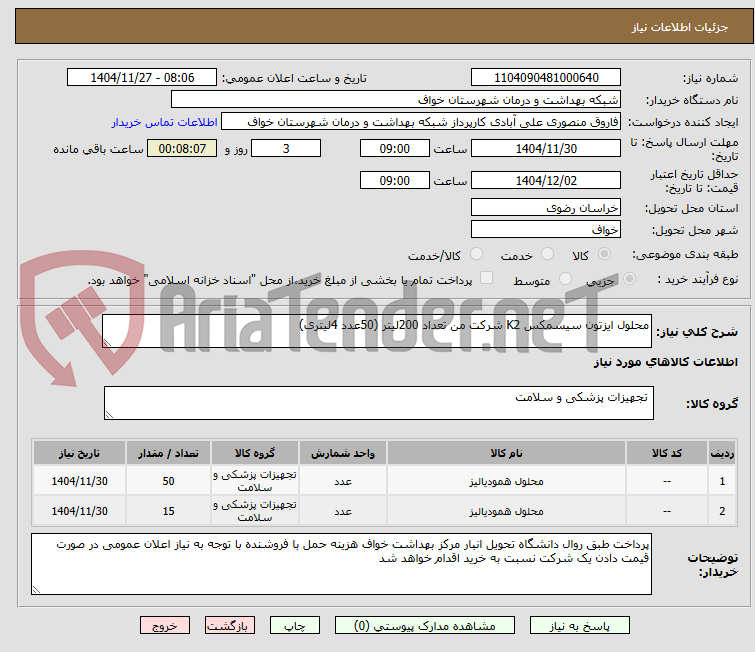Click محلول همودیالیز in row 2

click(506, 511)
